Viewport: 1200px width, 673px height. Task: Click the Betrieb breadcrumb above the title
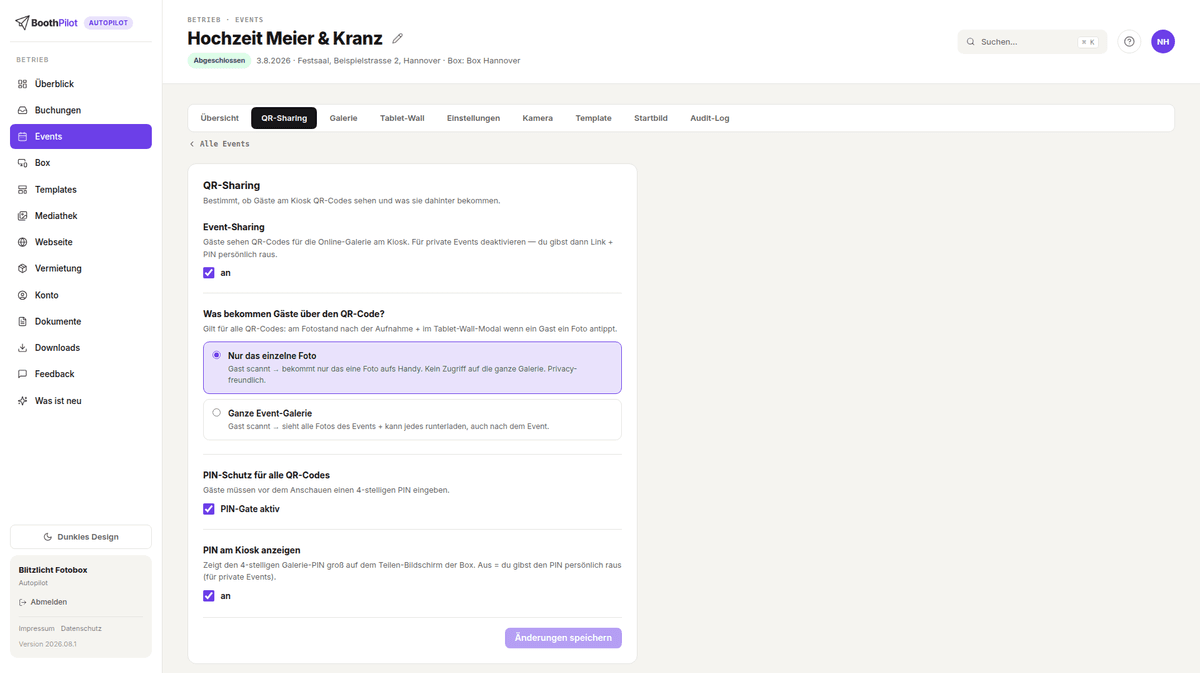coord(204,20)
